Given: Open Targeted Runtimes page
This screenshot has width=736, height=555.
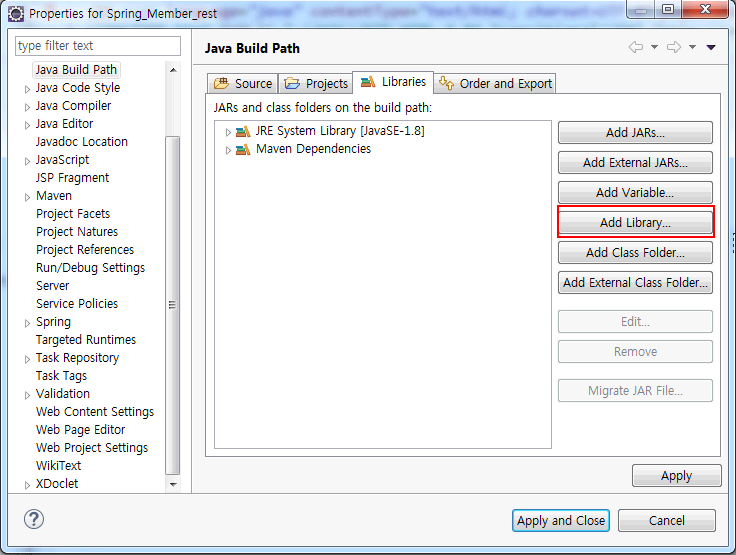Looking at the screenshot, I should tap(86, 340).
